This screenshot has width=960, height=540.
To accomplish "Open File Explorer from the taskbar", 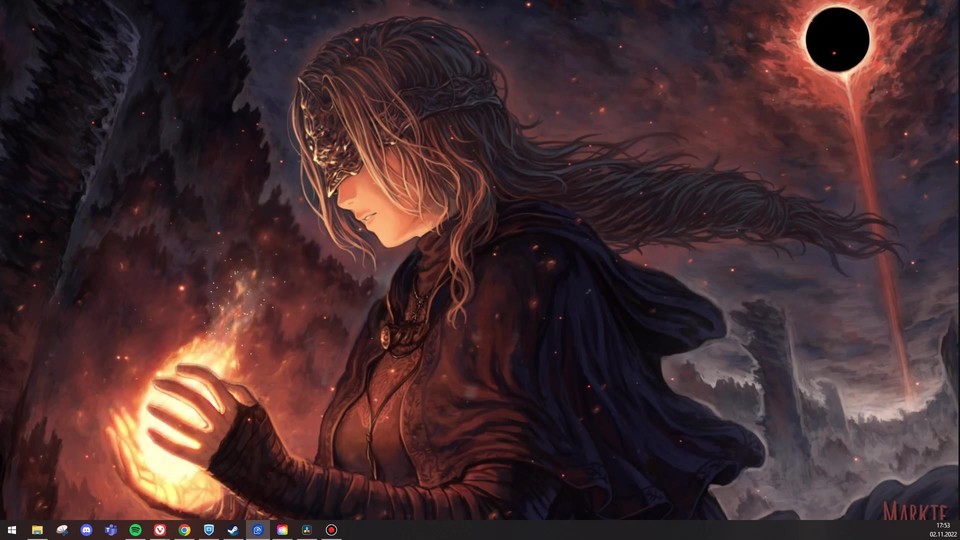I will click(37, 530).
